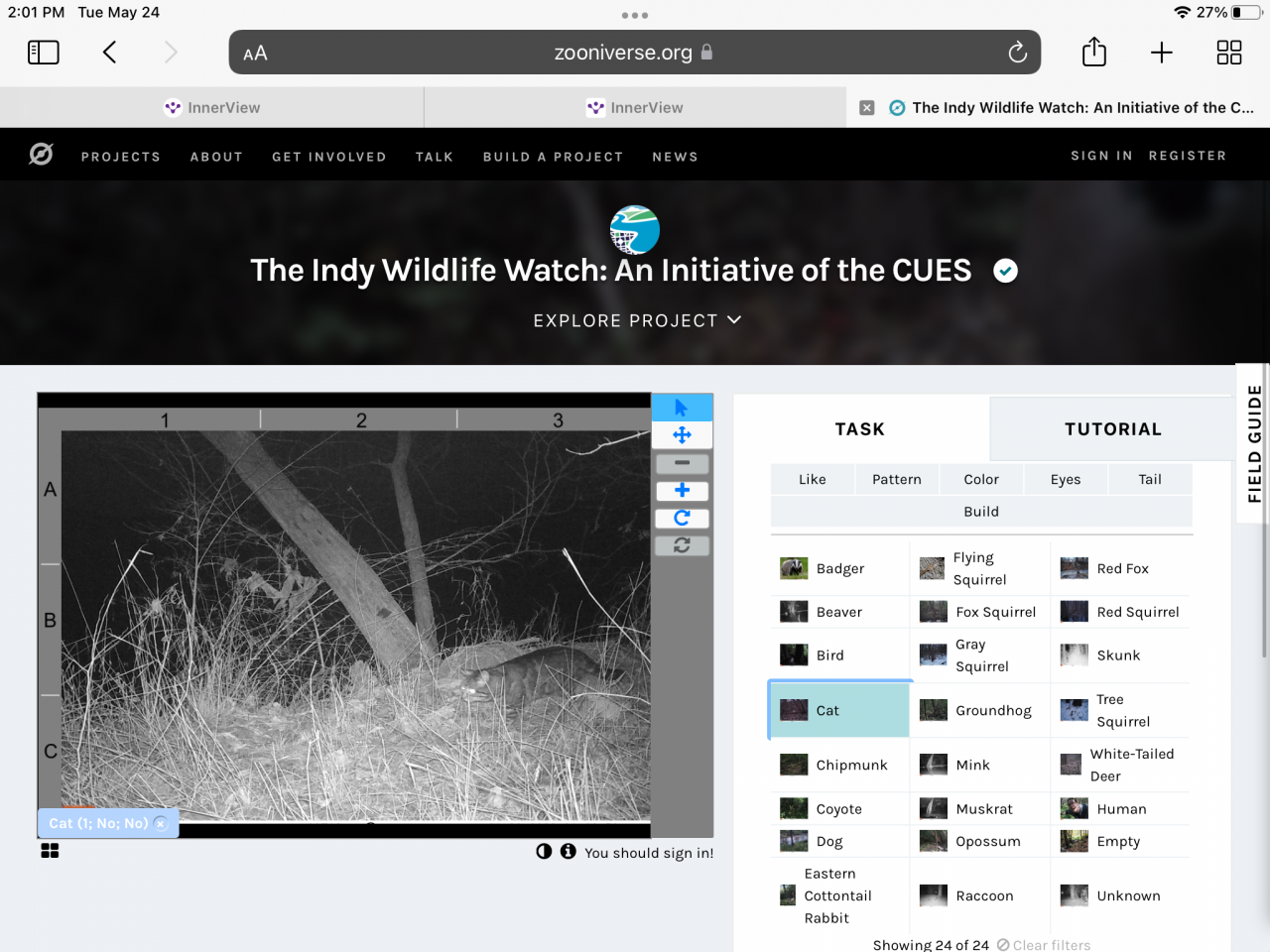Choose Red Fox from the species list
Image resolution: width=1270 pixels, height=952 pixels.
1121,568
